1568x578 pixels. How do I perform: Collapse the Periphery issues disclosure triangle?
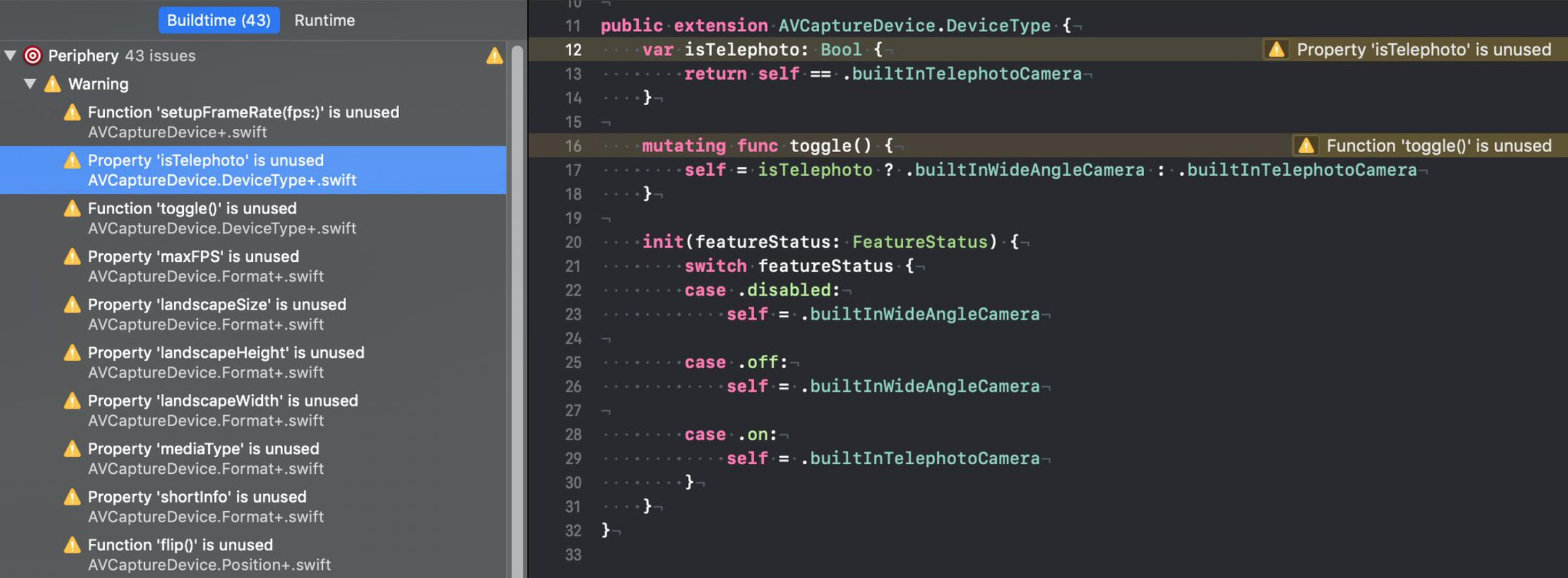[10, 56]
